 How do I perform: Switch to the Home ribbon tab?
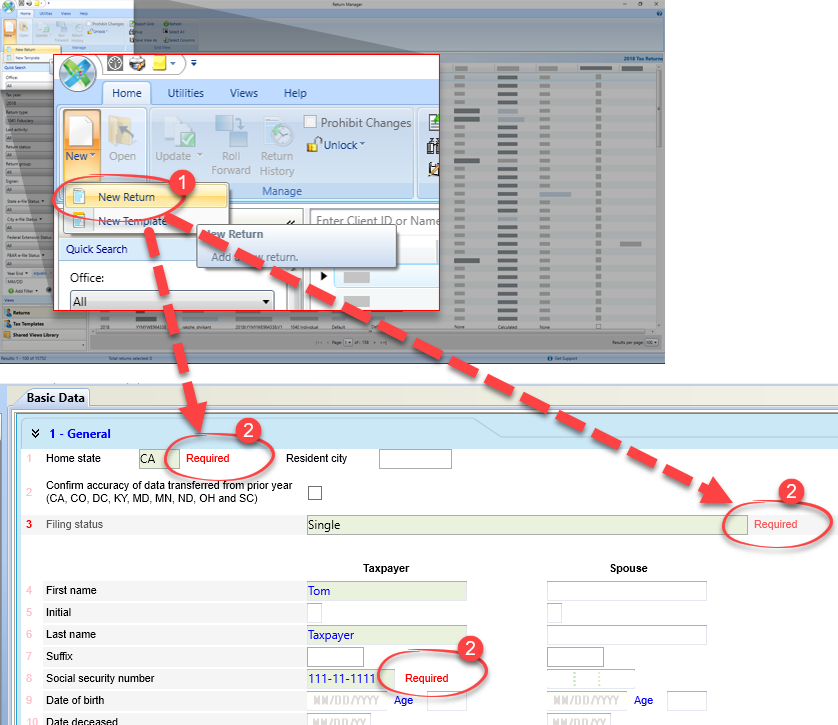click(x=127, y=93)
